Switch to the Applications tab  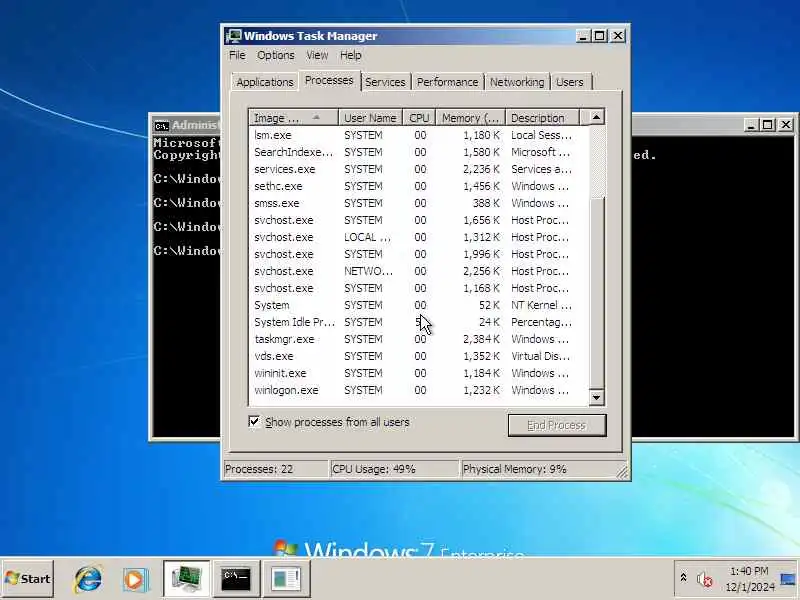click(x=265, y=82)
